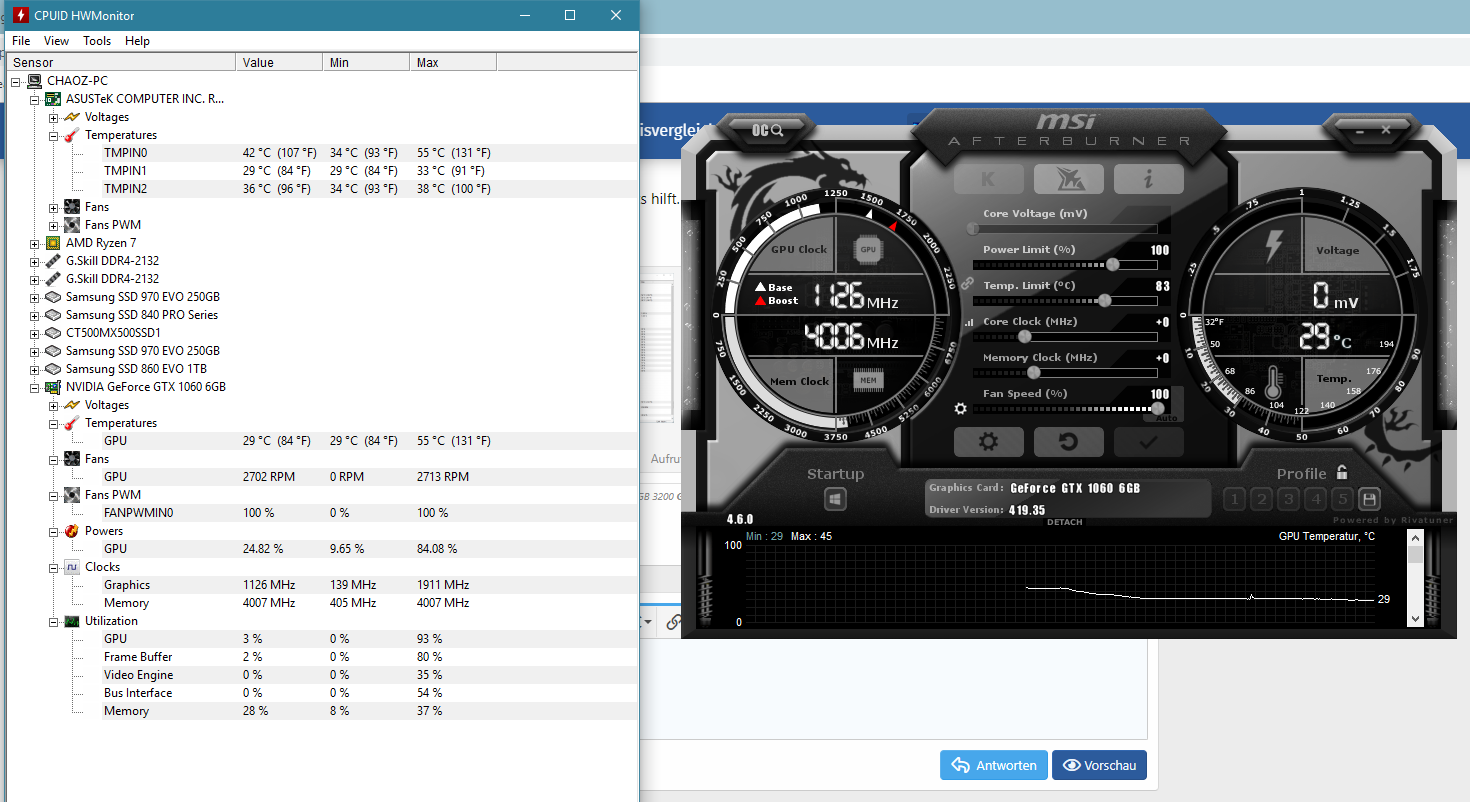The height and width of the screenshot is (802, 1470).
Task: Click the Max column header
Action: pyautogui.click(x=453, y=62)
